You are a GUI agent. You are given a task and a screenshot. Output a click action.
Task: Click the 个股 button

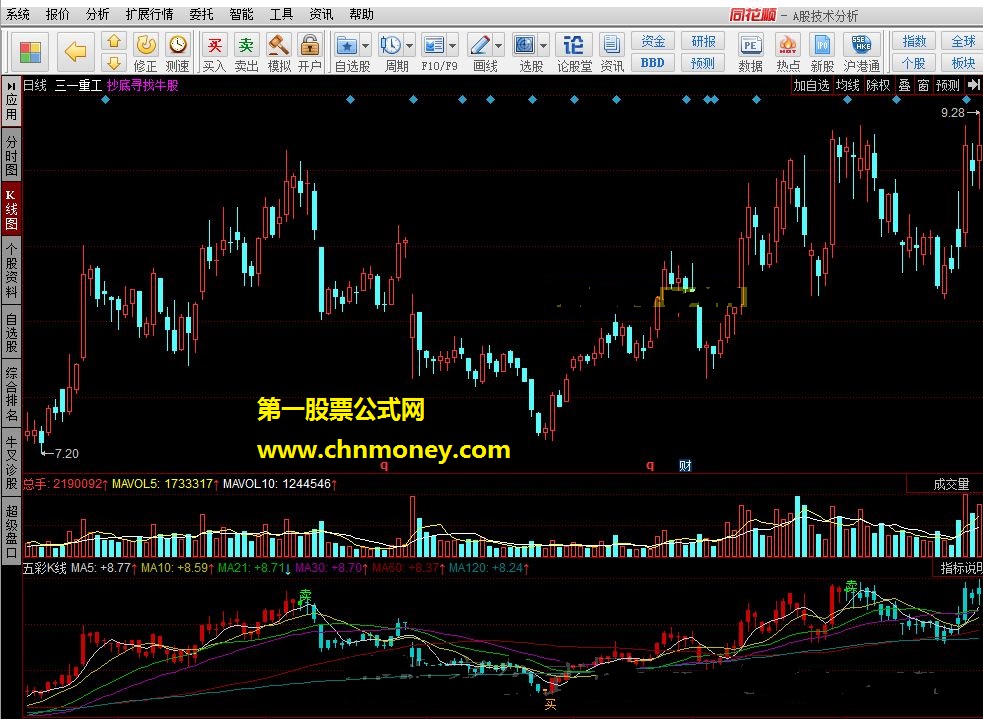pos(914,63)
